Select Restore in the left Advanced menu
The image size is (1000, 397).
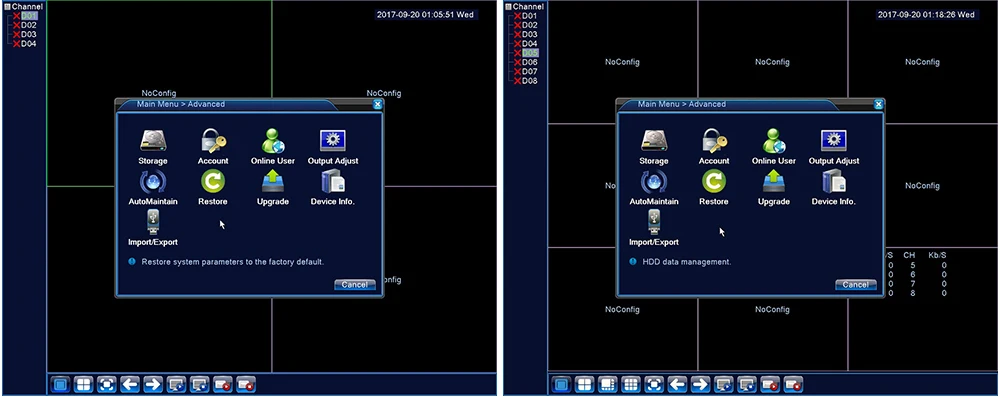click(213, 188)
